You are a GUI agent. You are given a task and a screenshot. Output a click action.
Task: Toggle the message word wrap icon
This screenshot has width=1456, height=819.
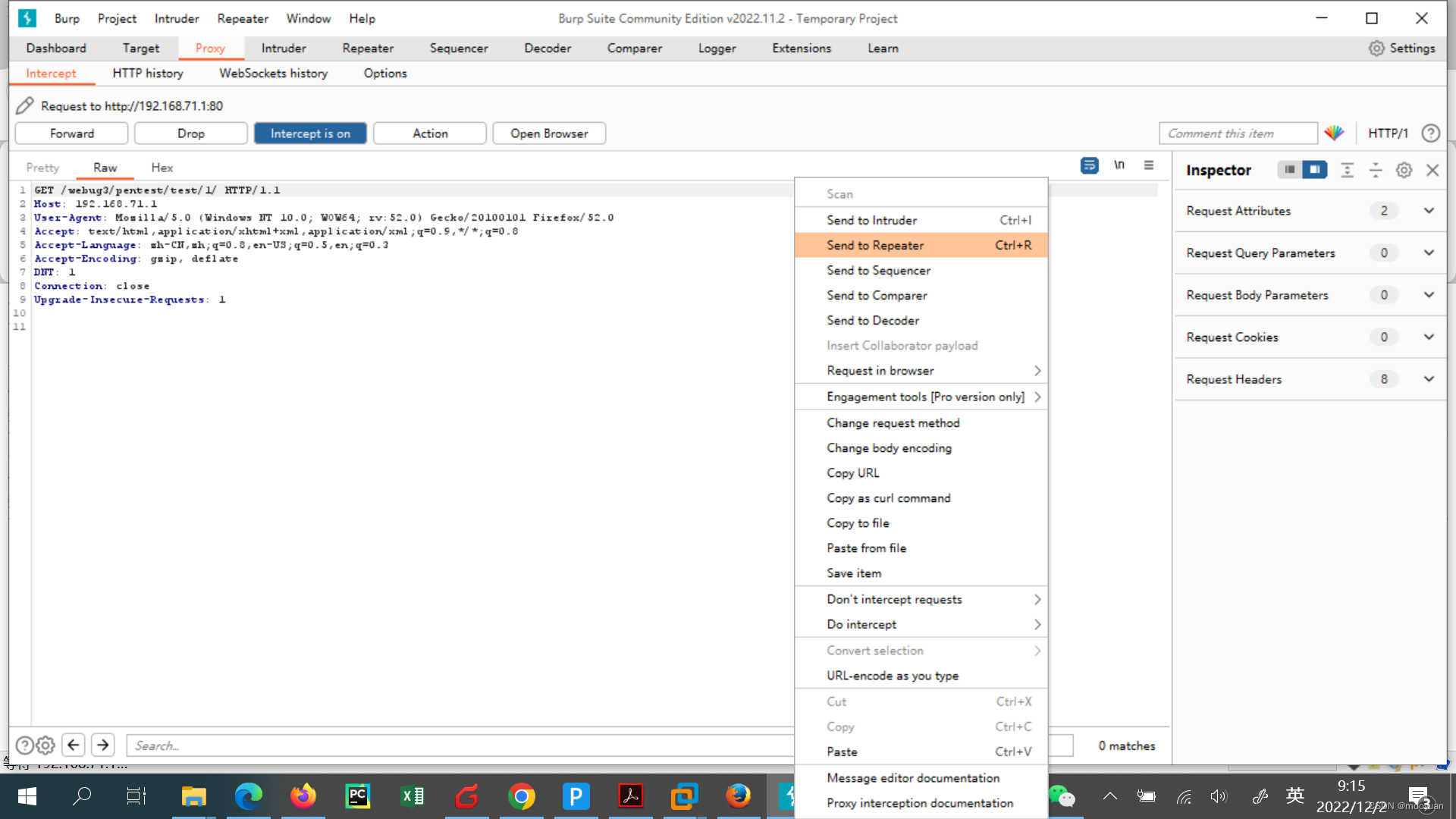click(1089, 165)
